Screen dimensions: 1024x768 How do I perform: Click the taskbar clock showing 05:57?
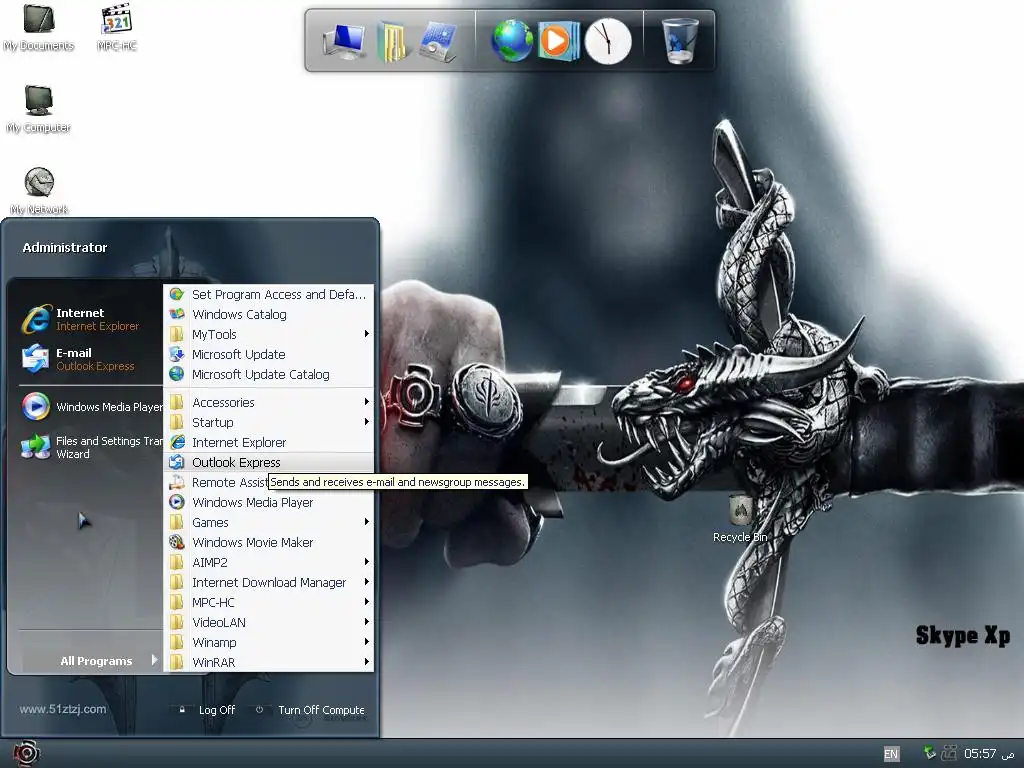(x=980, y=754)
